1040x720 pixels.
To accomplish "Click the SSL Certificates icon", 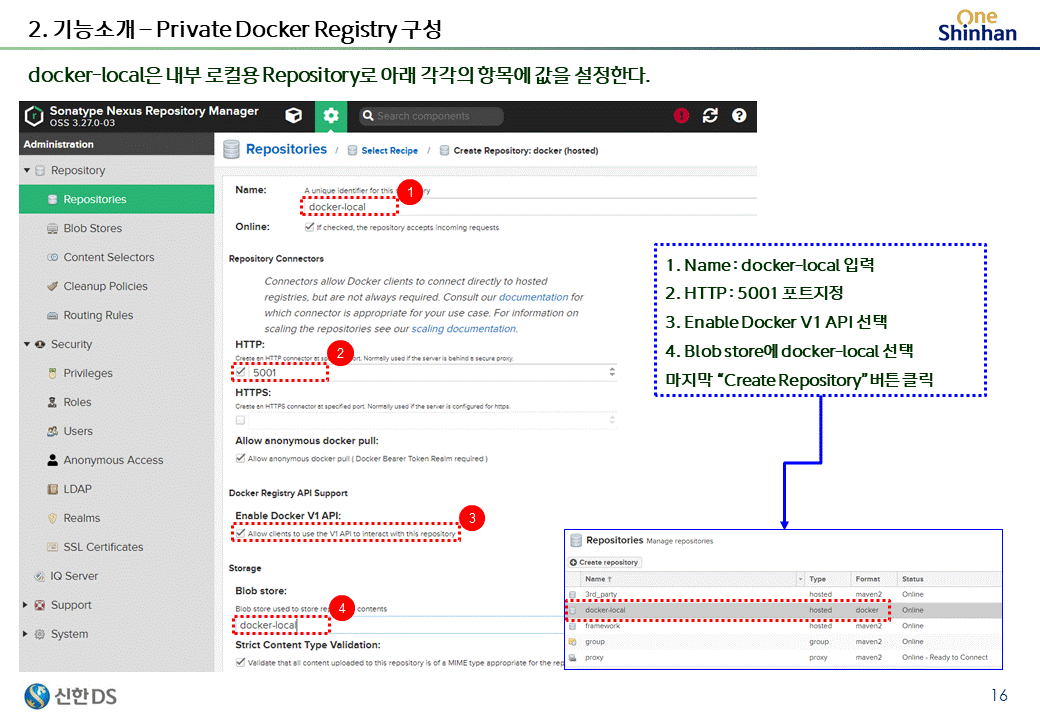I will [52, 547].
